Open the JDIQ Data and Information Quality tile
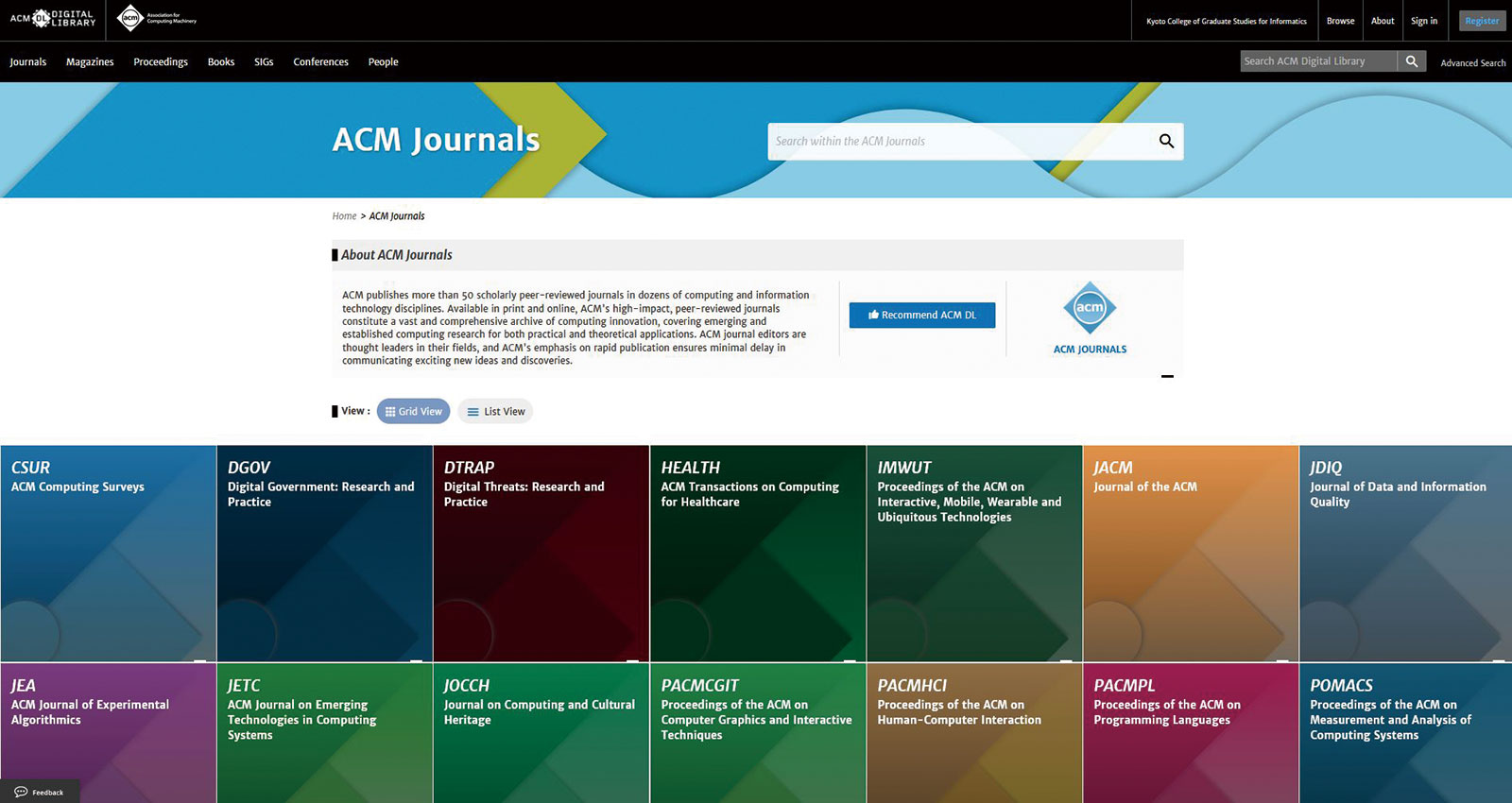This screenshot has width=1512, height=803. point(1406,554)
